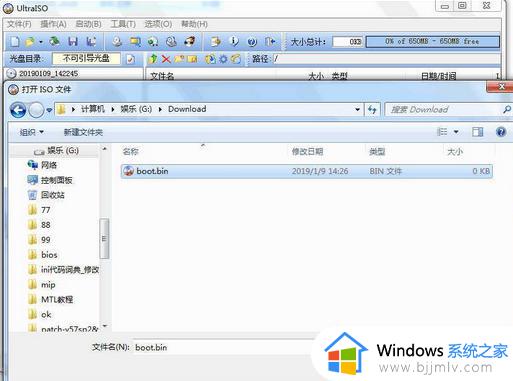Click the 文件名(N) input field
The height and width of the screenshot is (381, 513).
(x=223, y=348)
